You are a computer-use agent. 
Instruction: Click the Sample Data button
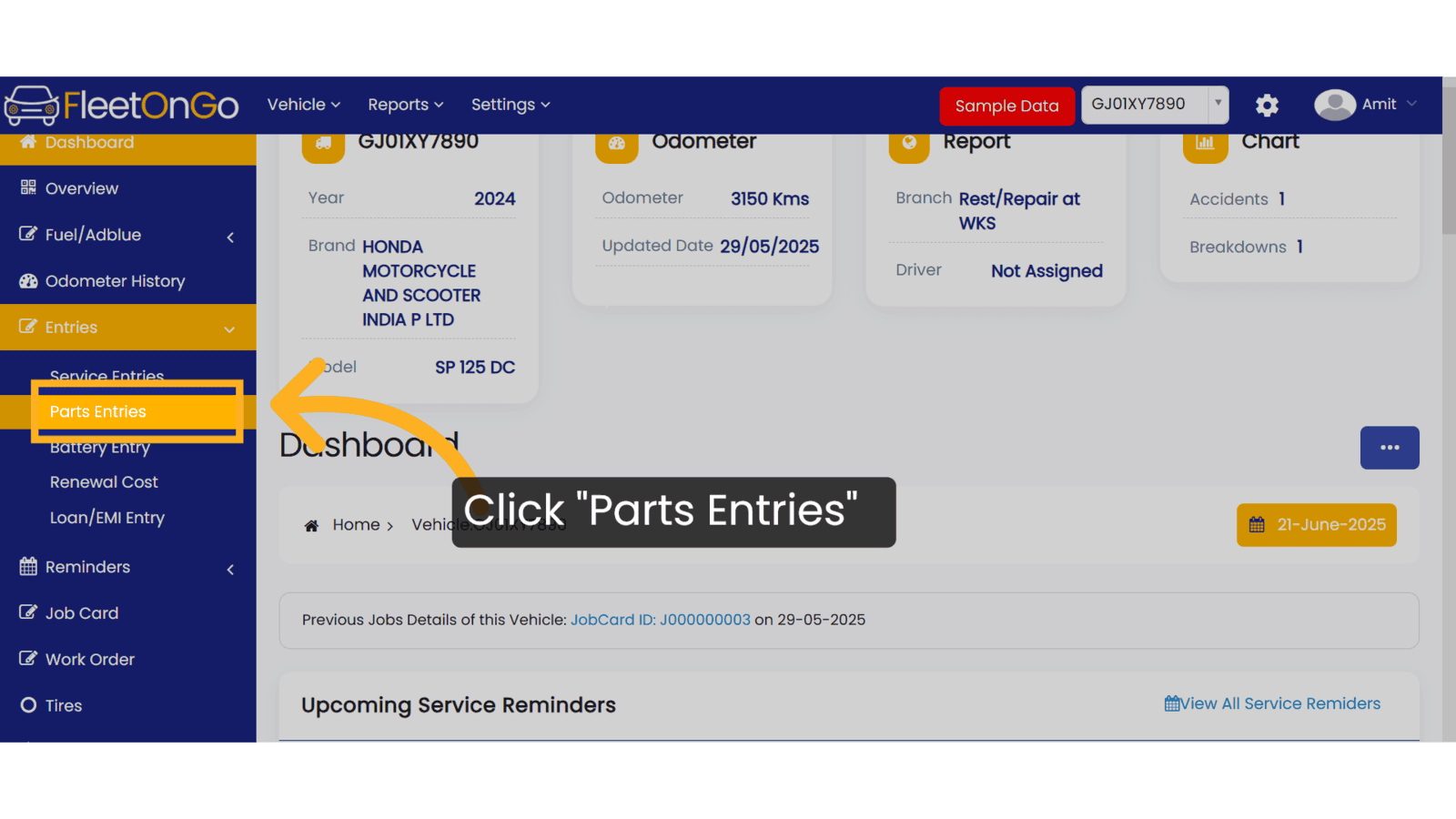point(1006,106)
